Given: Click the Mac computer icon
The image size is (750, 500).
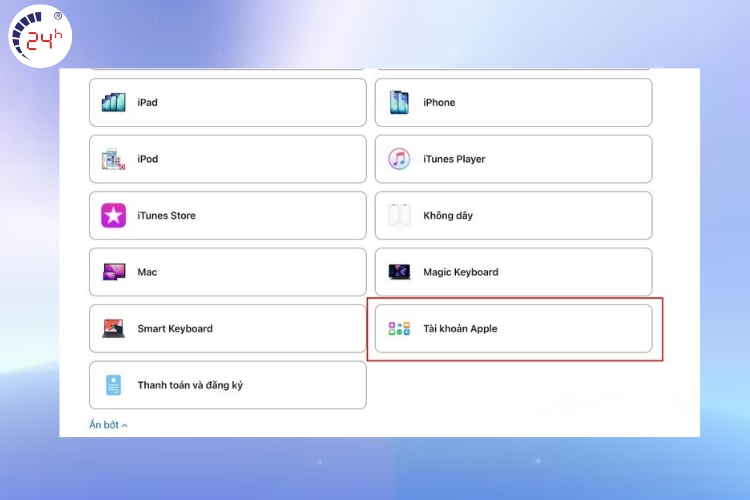Looking at the screenshot, I should (113, 272).
